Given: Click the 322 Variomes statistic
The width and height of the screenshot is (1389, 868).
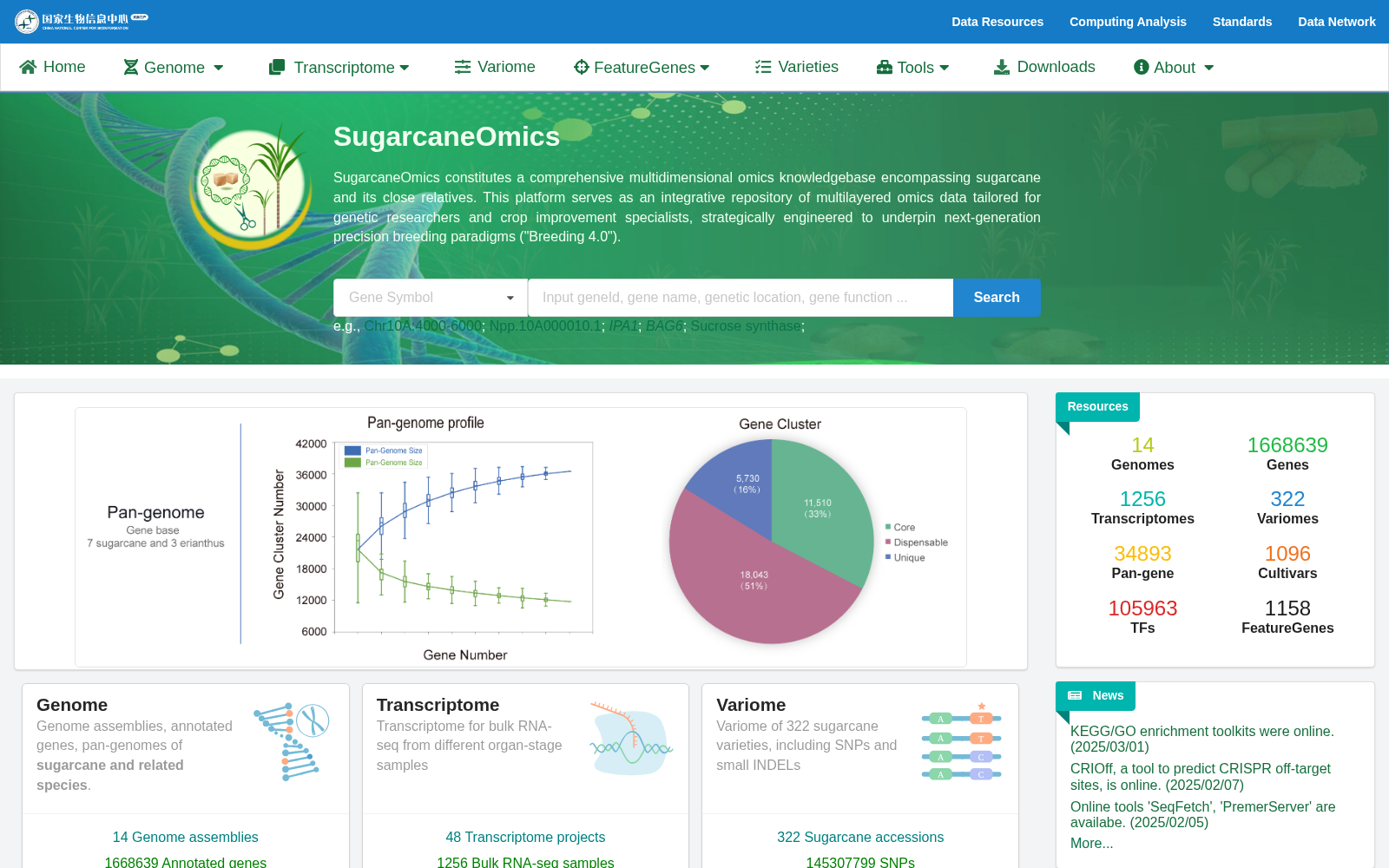Looking at the screenshot, I should coord(1287,508).
